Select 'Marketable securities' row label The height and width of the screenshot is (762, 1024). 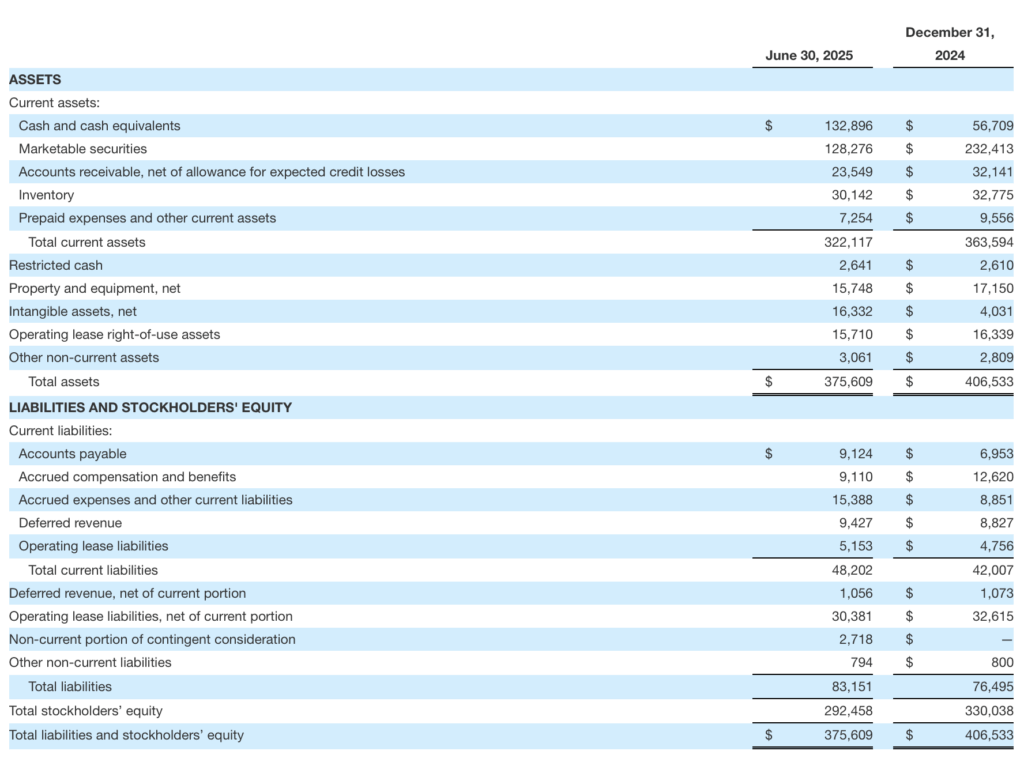pyautogui.click(x=83, y=149)
